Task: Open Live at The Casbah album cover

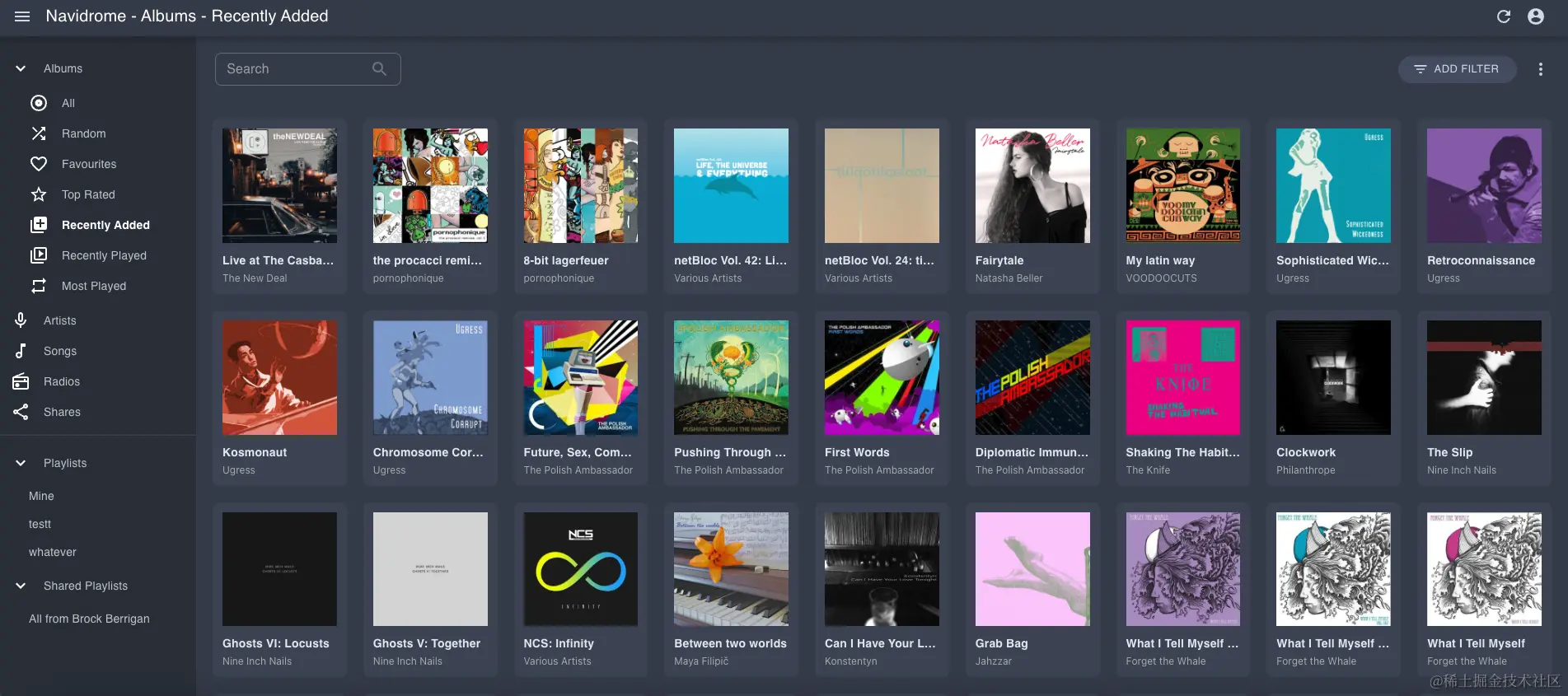Action: click(x=279, y=185)
